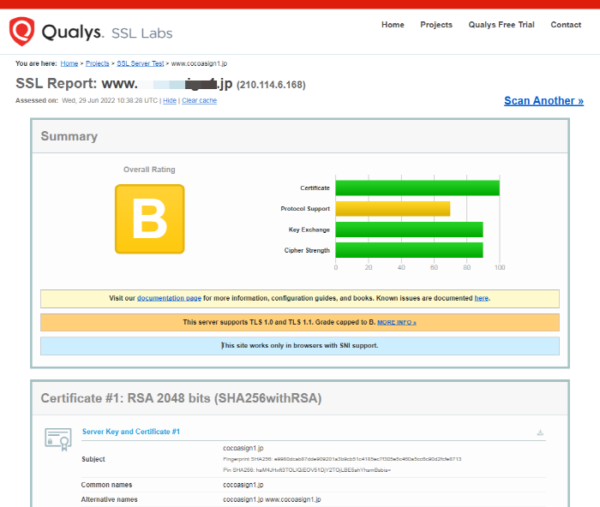600x507 pixels.
Task: Open the Home navigation item
Action: pyautogui.click(x=393, y=25)
